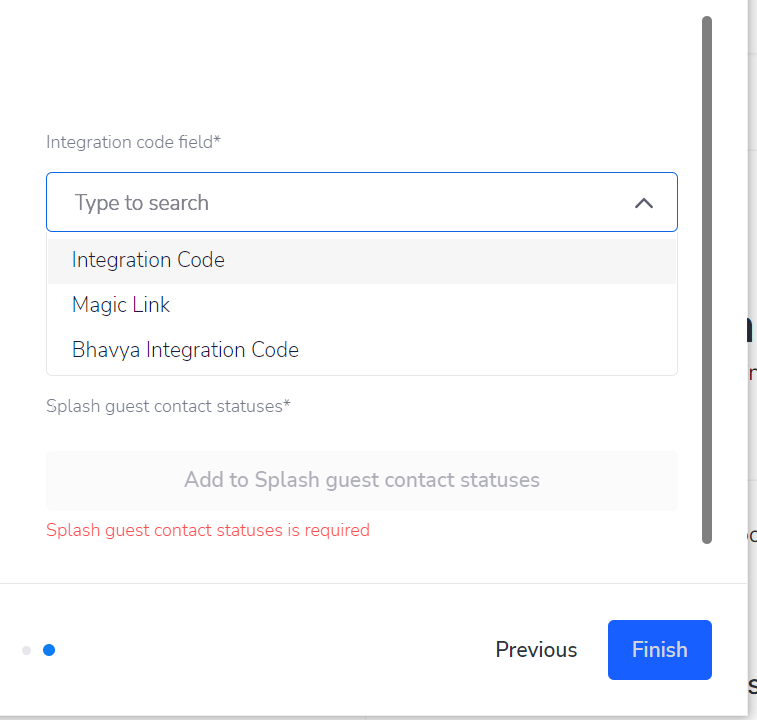Click the blue Finish button
757x720 pixels.
659,650
